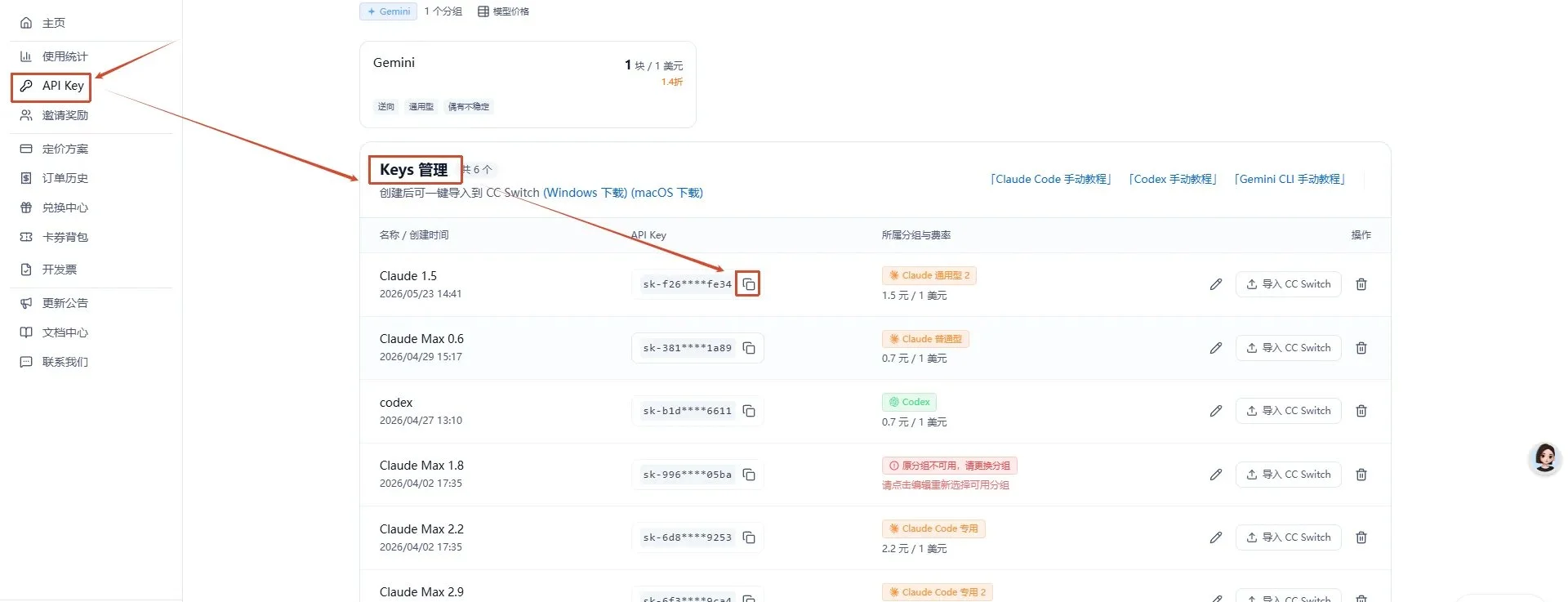Delete the Claude Max 2.2 key
Screen dimensions: 1568x602
(1361, 537)
